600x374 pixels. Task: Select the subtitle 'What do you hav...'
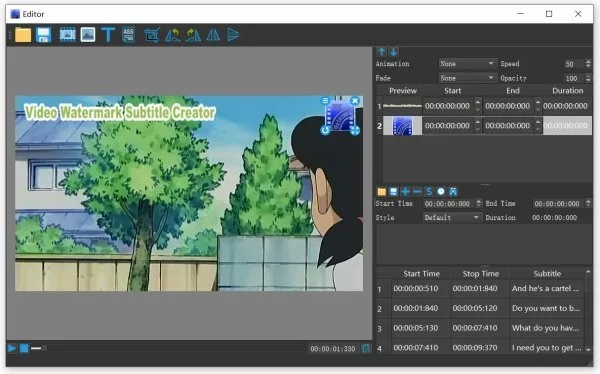[546, 328]
